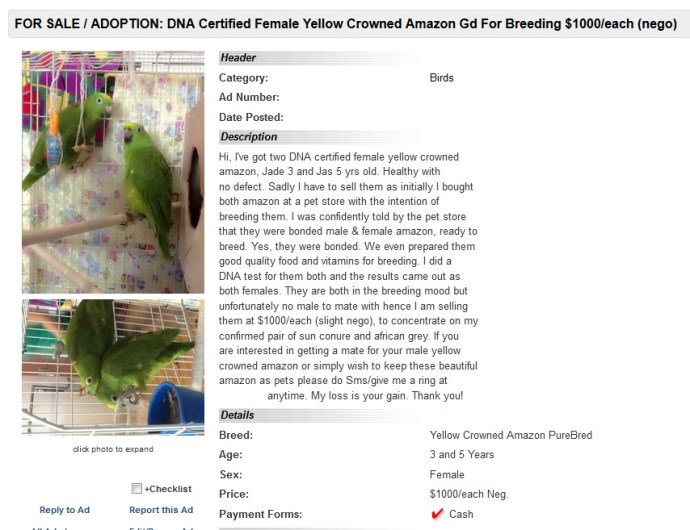Open the Reply to Ad link
The image size is (690, 530).
pos(64,510)
